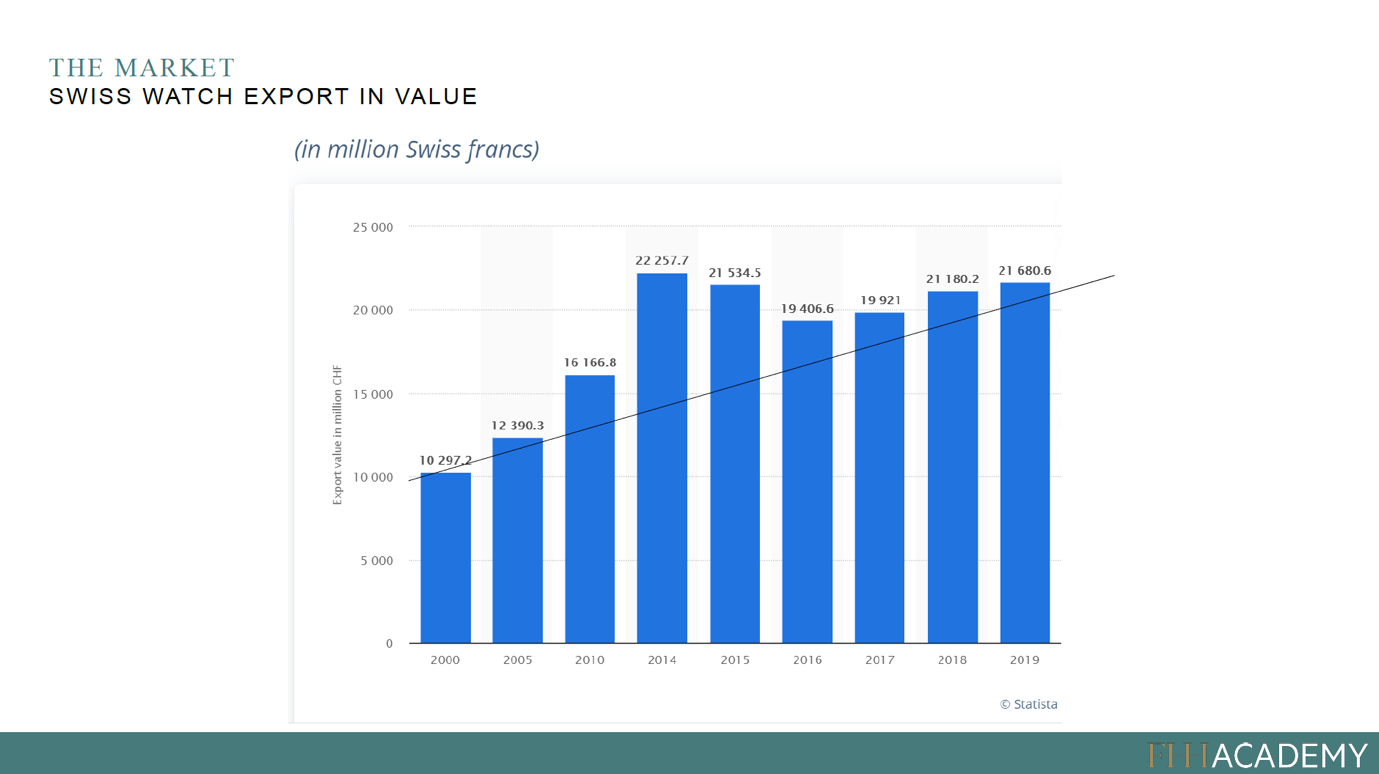Click the value label '21 680.6'
1379x774 pixels.
point(1025,271)
